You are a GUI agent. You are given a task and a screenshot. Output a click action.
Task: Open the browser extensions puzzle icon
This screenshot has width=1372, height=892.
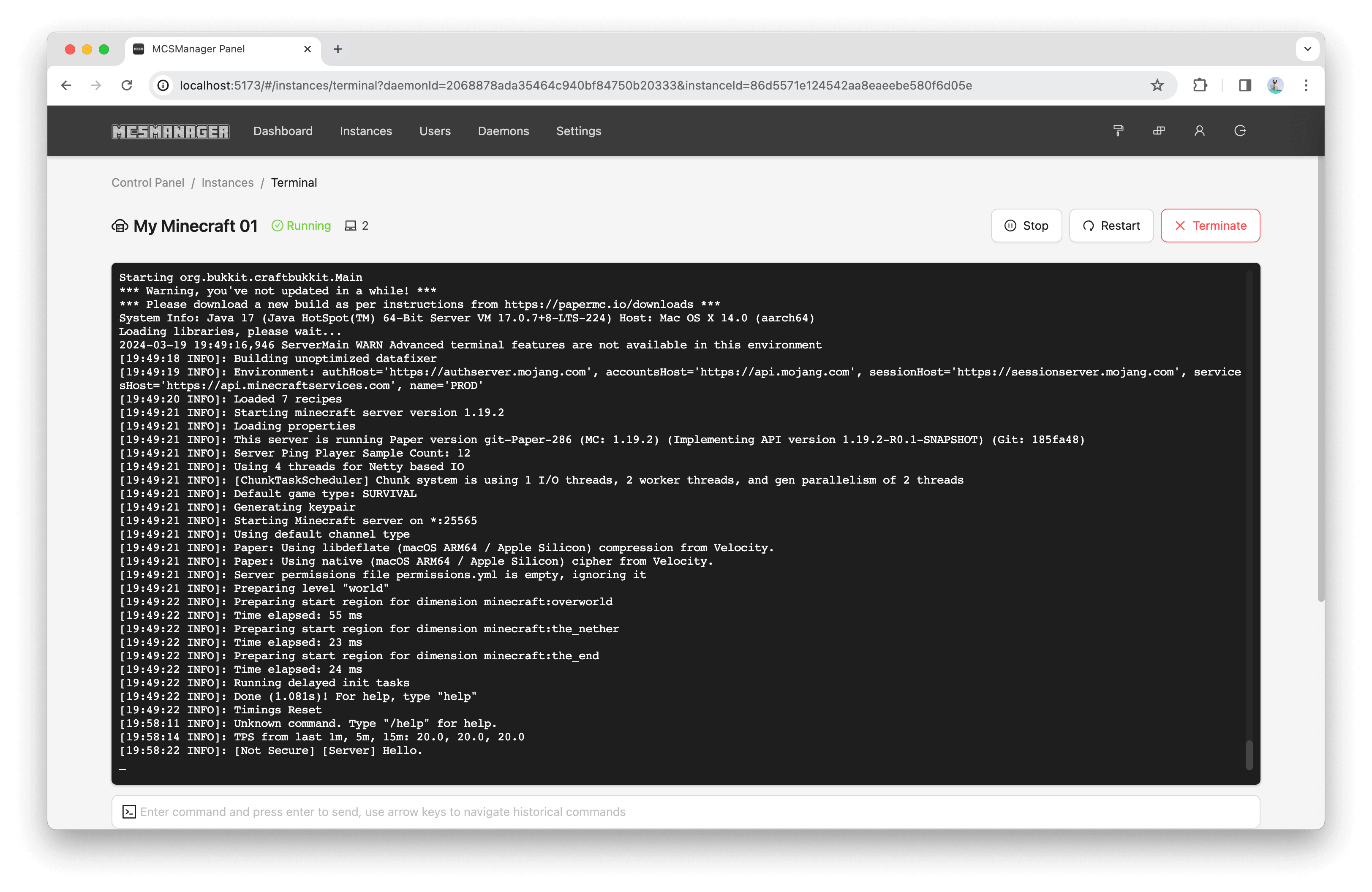pyautogui.click(x=1200, y=85)
